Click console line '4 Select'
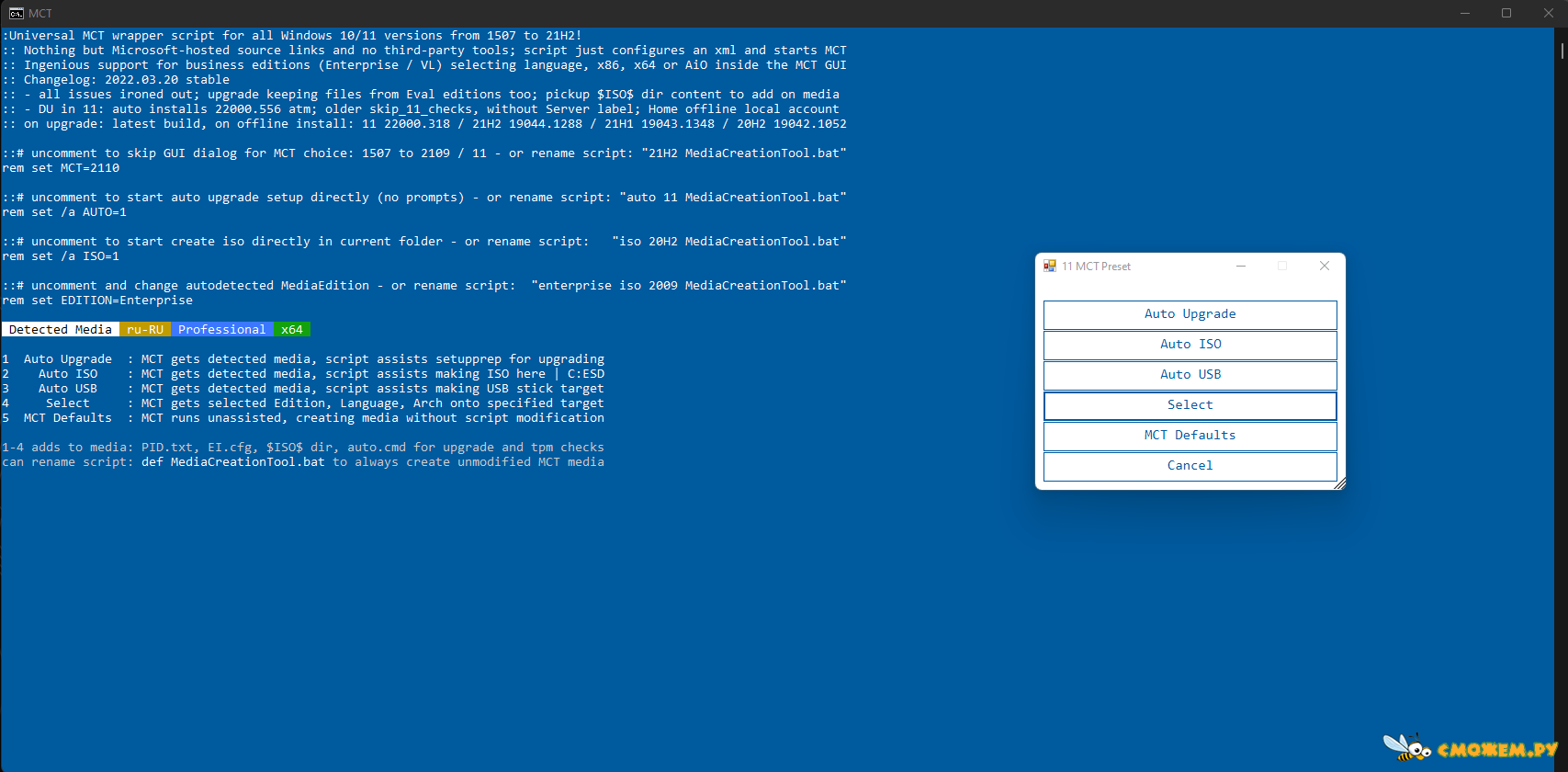The height and width of the screenshot is (772, 1568). pyautogui.click(x=303, y=403)
